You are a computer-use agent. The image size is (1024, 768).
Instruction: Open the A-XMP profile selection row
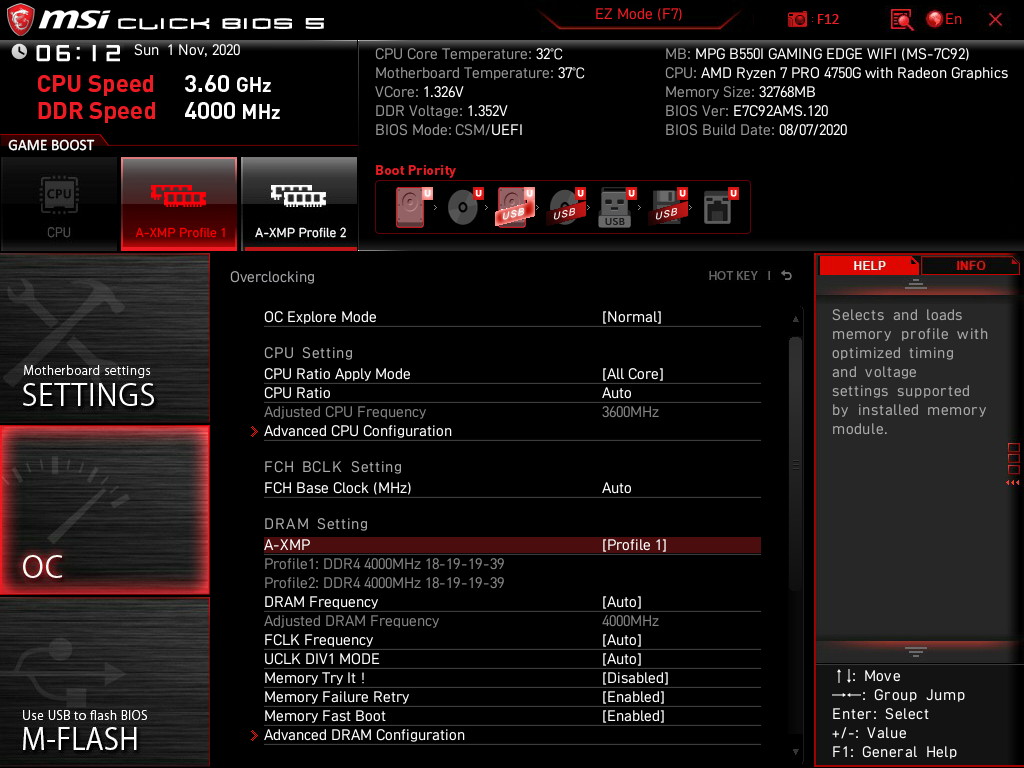(x=512, y=545)
